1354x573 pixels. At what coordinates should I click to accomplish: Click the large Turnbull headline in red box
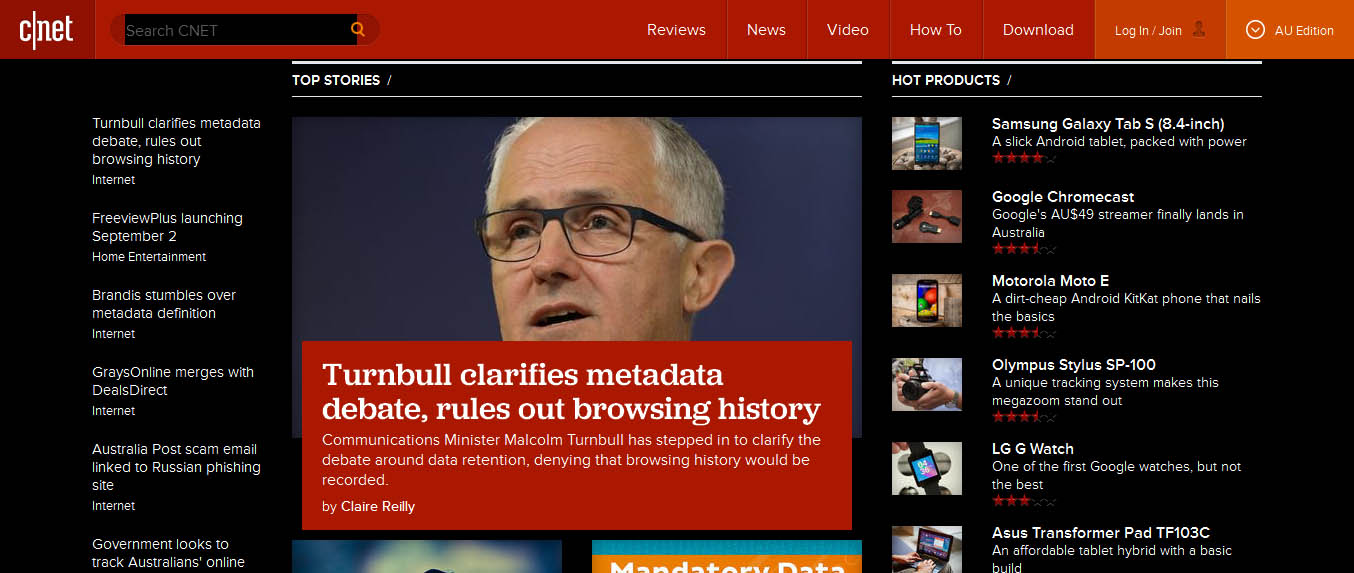(571, 391)
